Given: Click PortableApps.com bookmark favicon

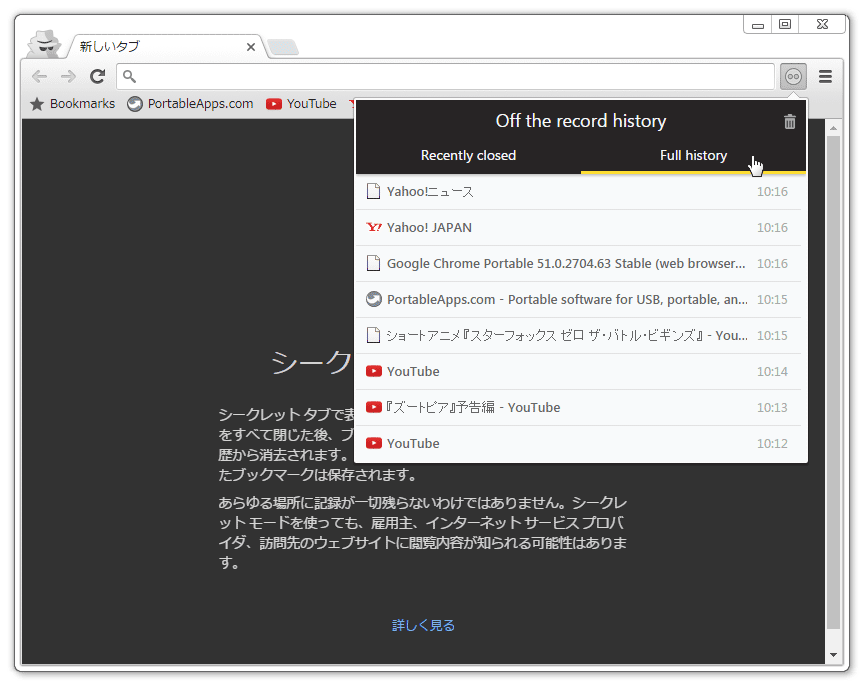Looking at the screenshot, I should (135, 104).
